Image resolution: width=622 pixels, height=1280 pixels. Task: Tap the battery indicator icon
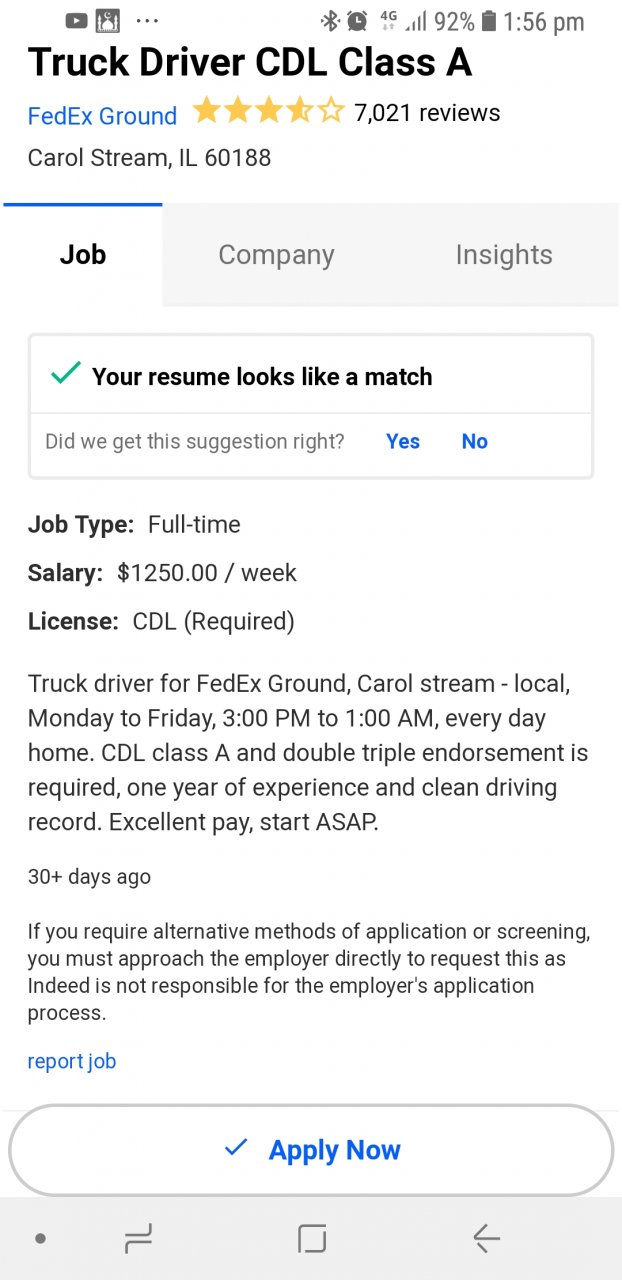(488, 21)
